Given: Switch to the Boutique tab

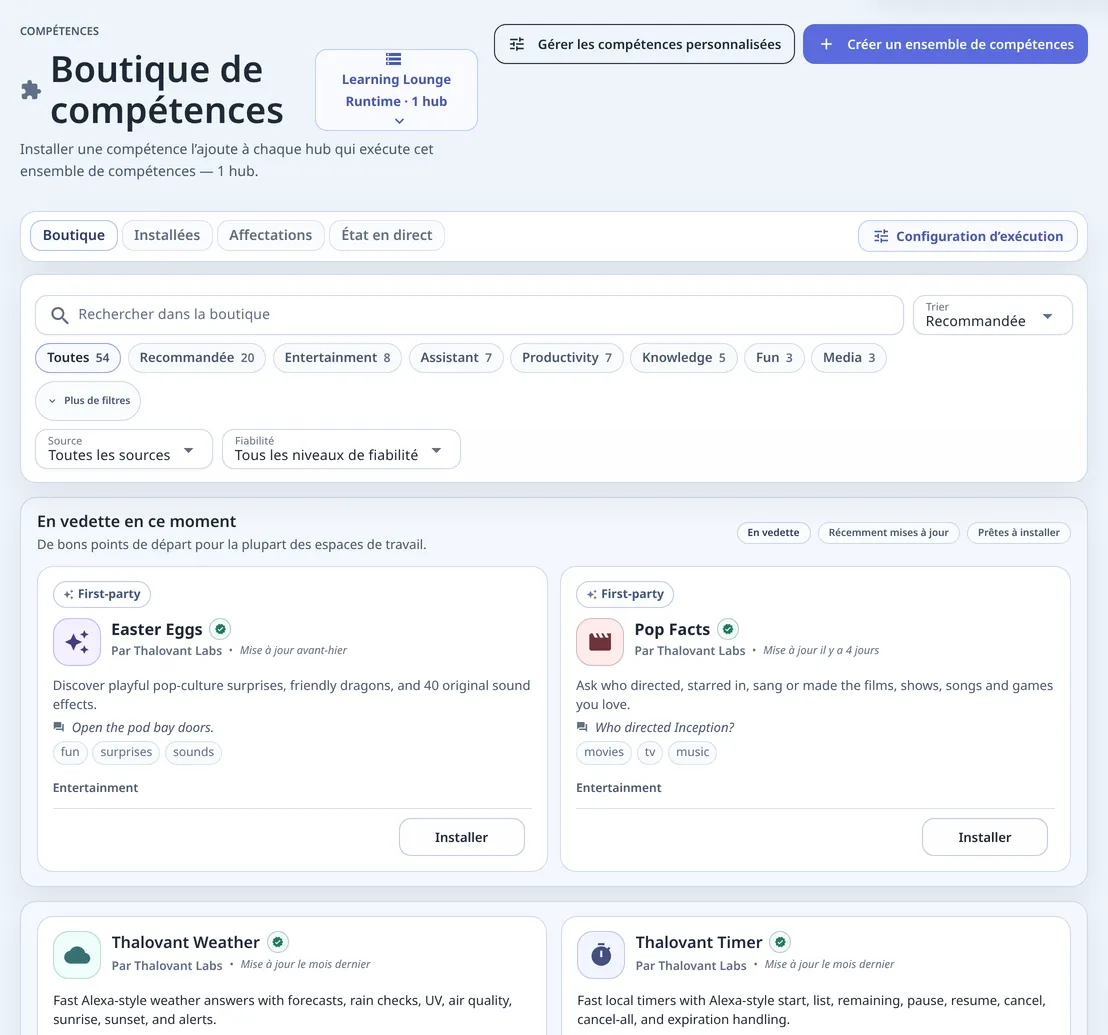Looking at the screenshot, I should click(x=73, y=235).
